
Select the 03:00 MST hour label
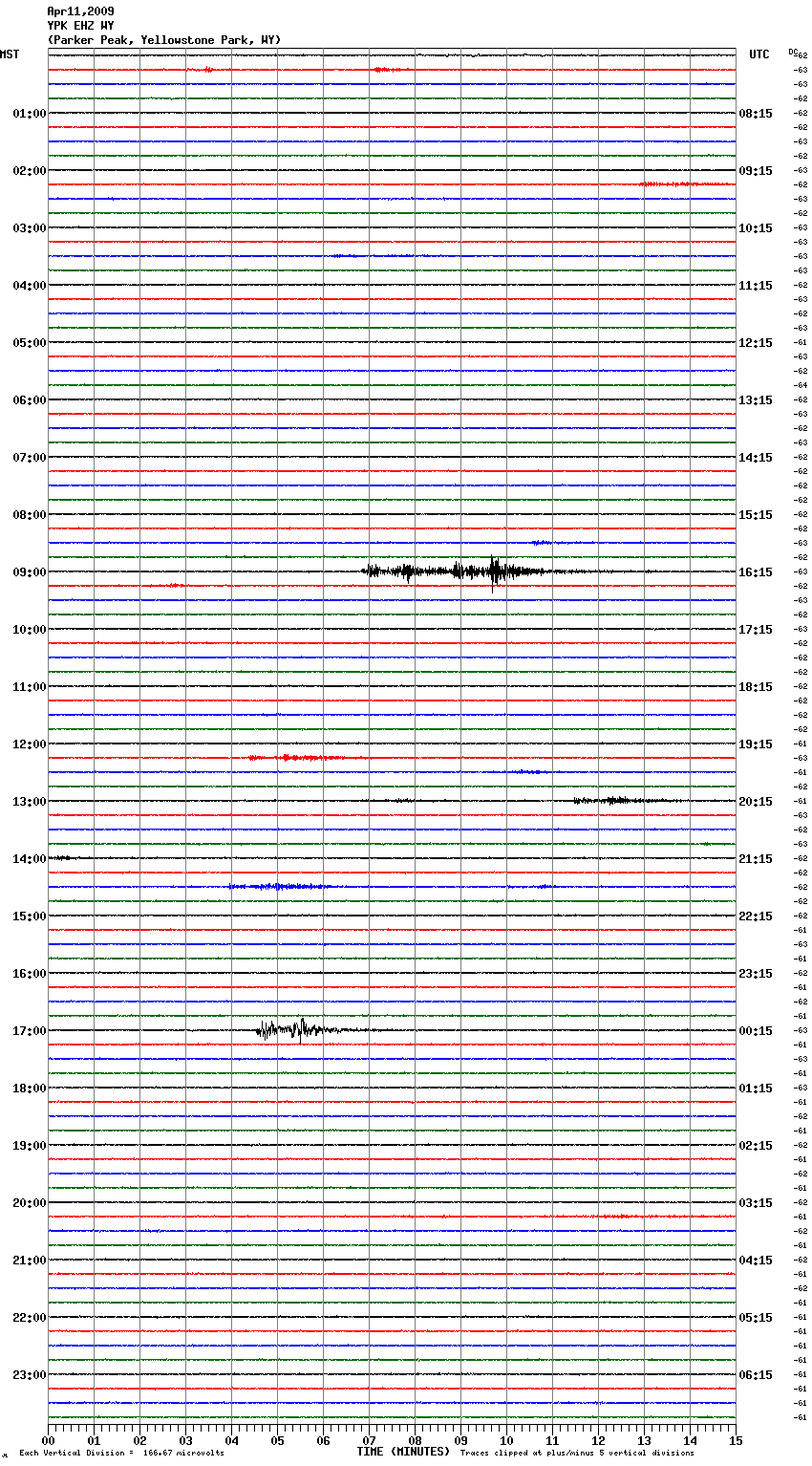pyautogui.click(x=30, y=228)
